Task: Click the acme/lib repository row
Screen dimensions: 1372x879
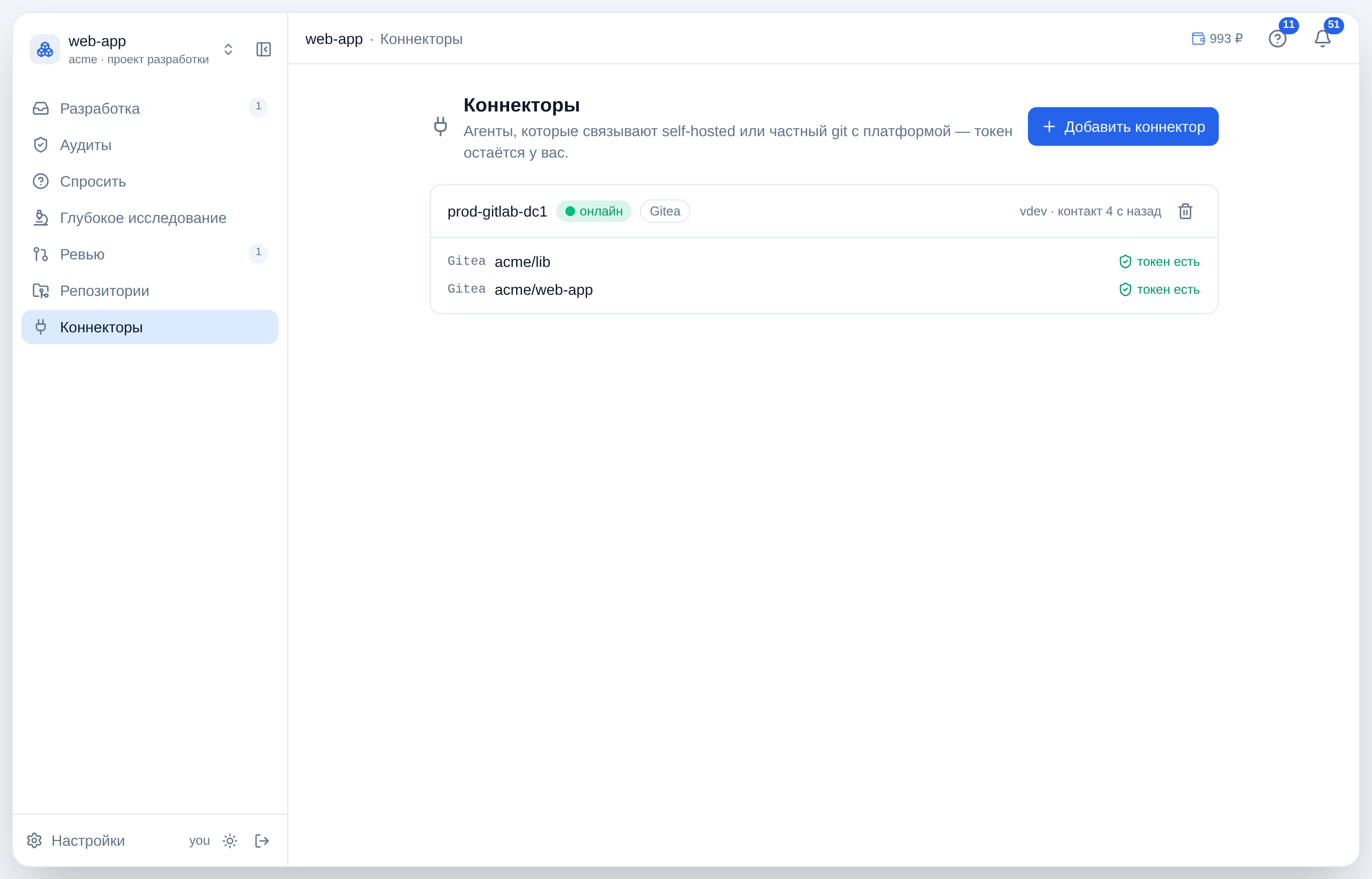Action: pyautogui.click(x=824, y=262)
